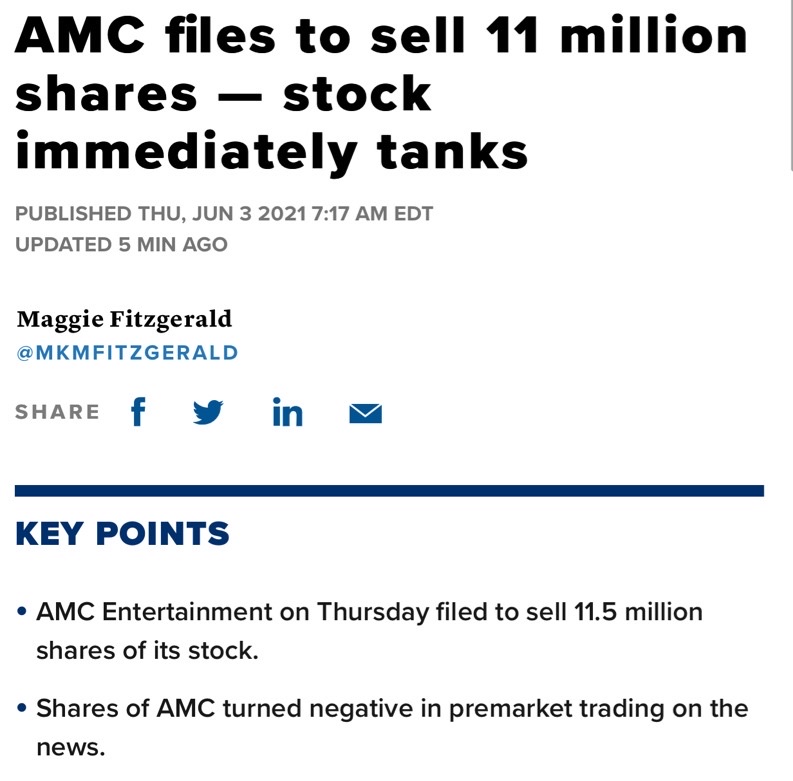Image resolution: width=793 pixels, height=781 pixels.
Task: Email the article using envelope icon
Action: point(366,413)
